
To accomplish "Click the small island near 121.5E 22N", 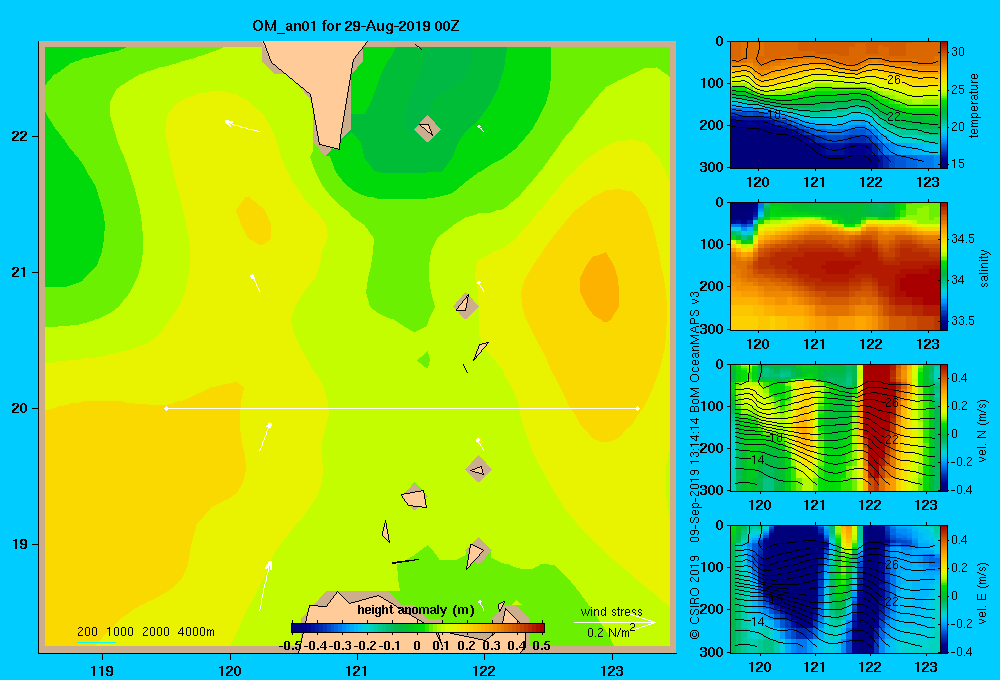I will tap(427, 128).
